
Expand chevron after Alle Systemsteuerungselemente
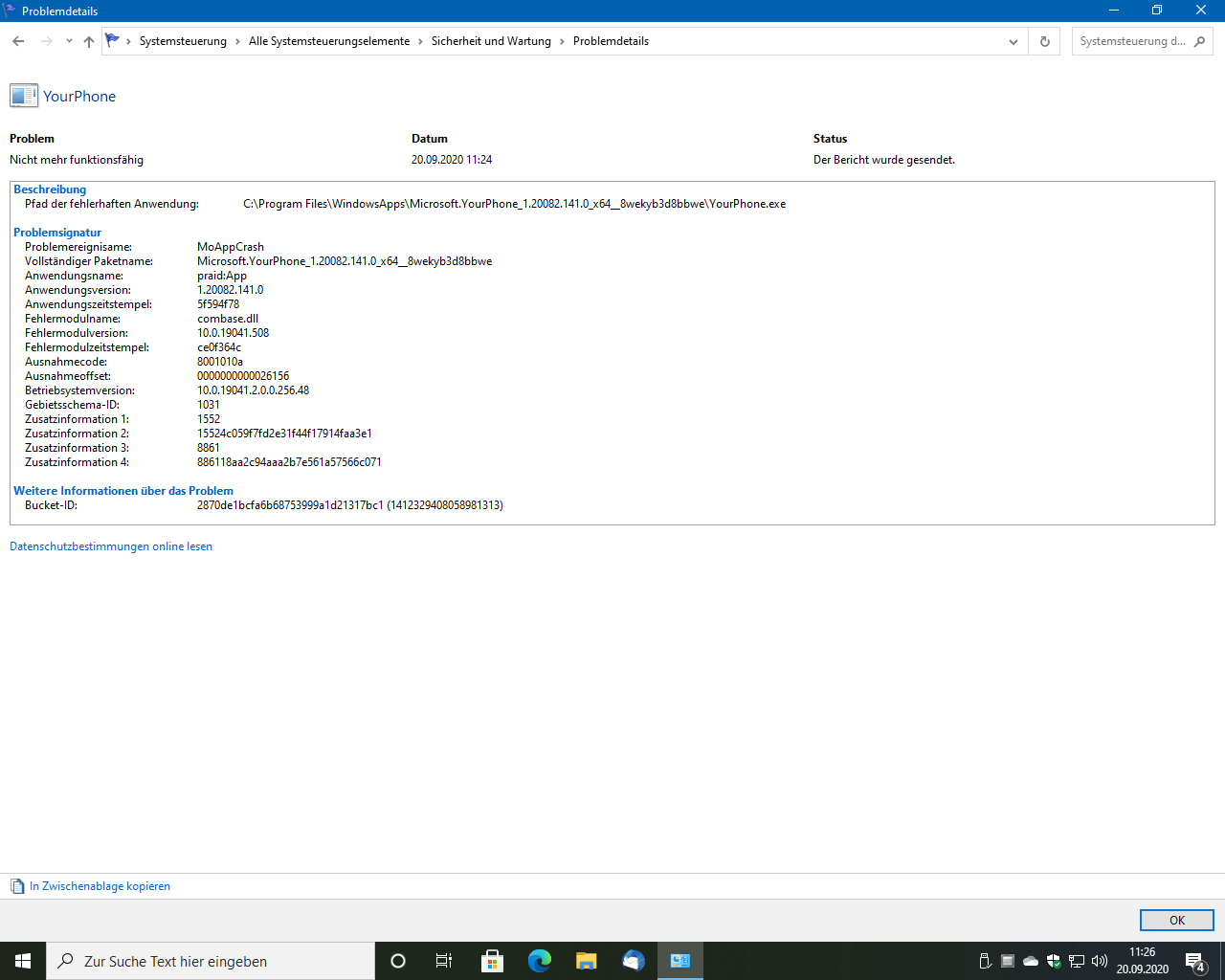coord(420,41)
